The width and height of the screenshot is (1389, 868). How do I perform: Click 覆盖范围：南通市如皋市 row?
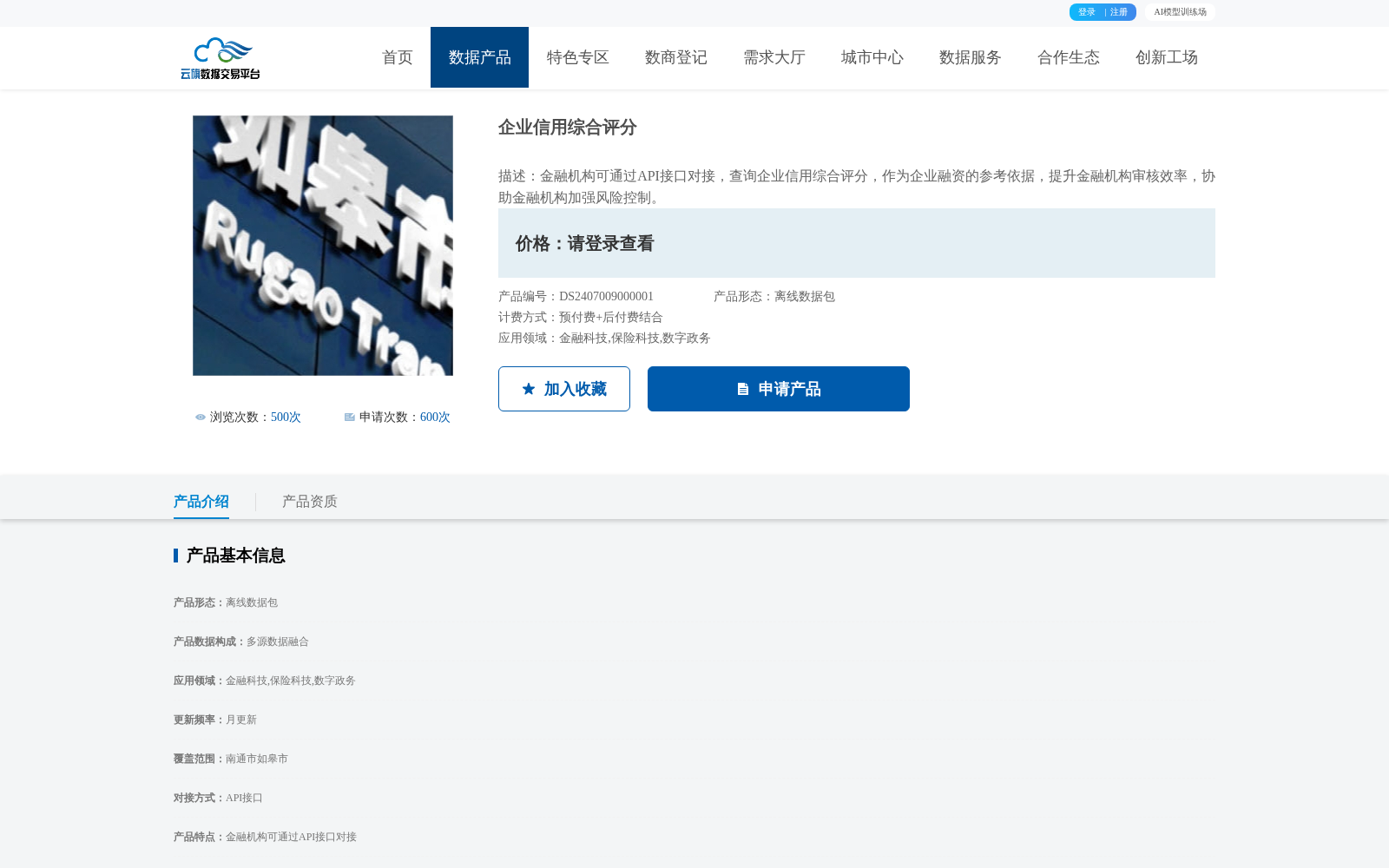231,759
